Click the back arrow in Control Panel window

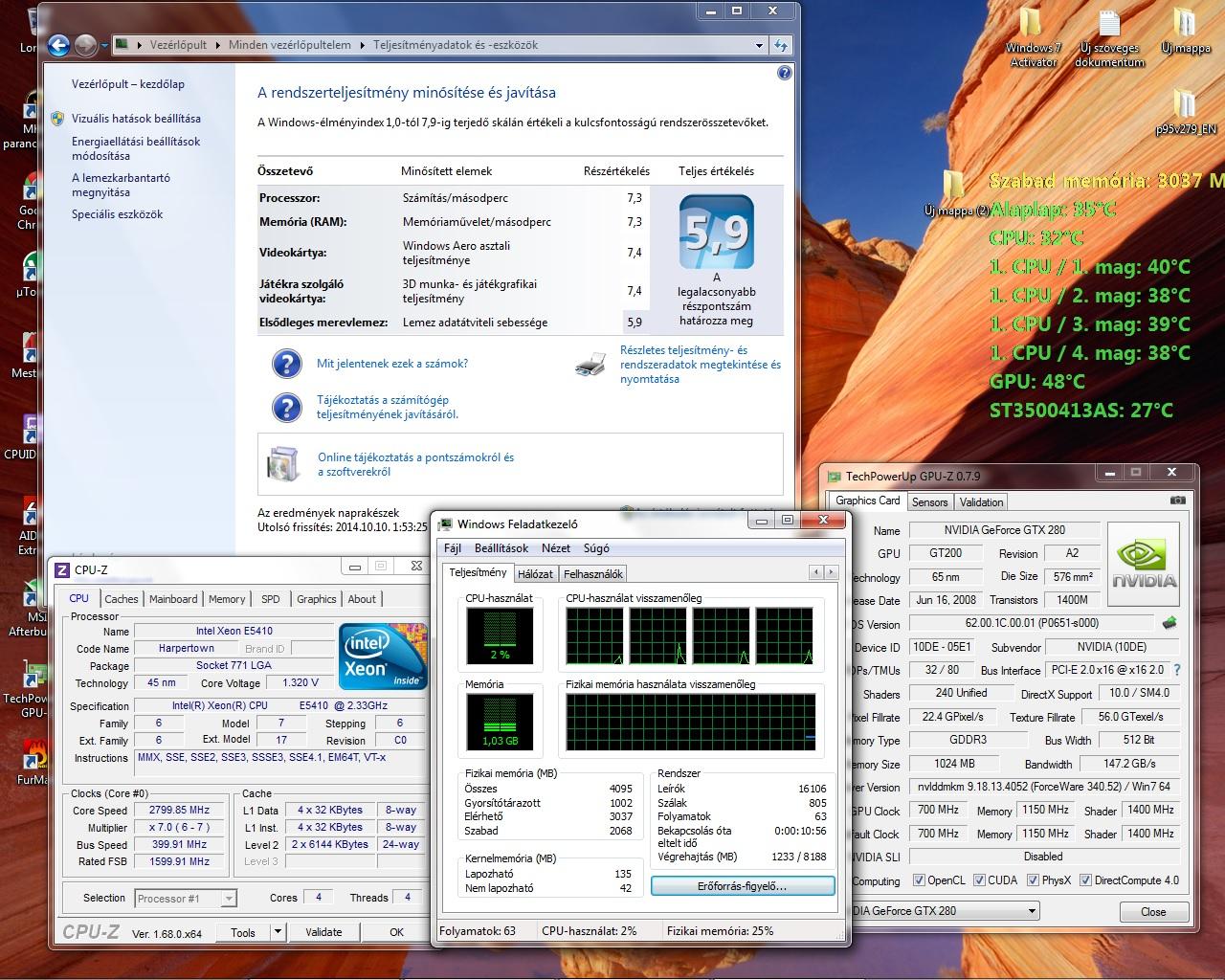[x=58, y=44]
